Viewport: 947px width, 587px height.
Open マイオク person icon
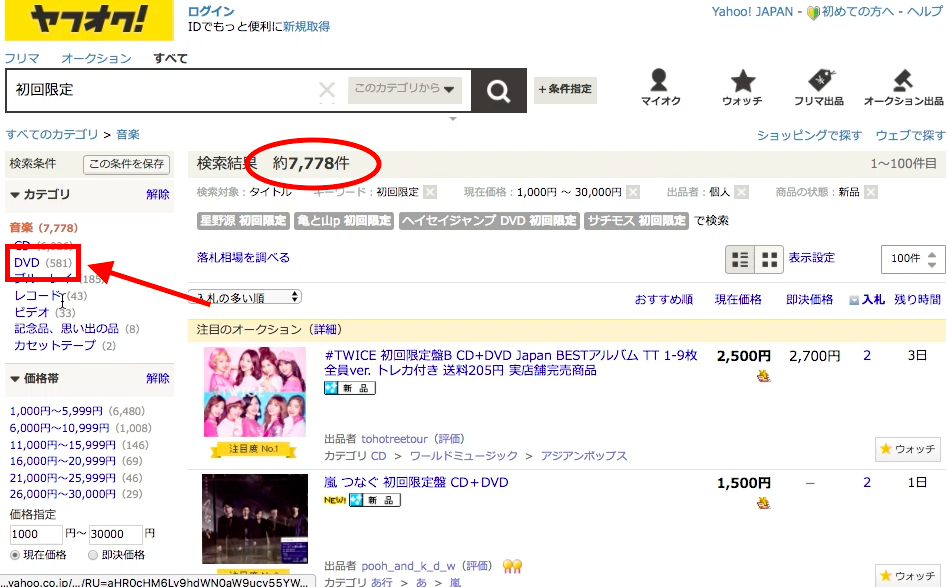660,88
